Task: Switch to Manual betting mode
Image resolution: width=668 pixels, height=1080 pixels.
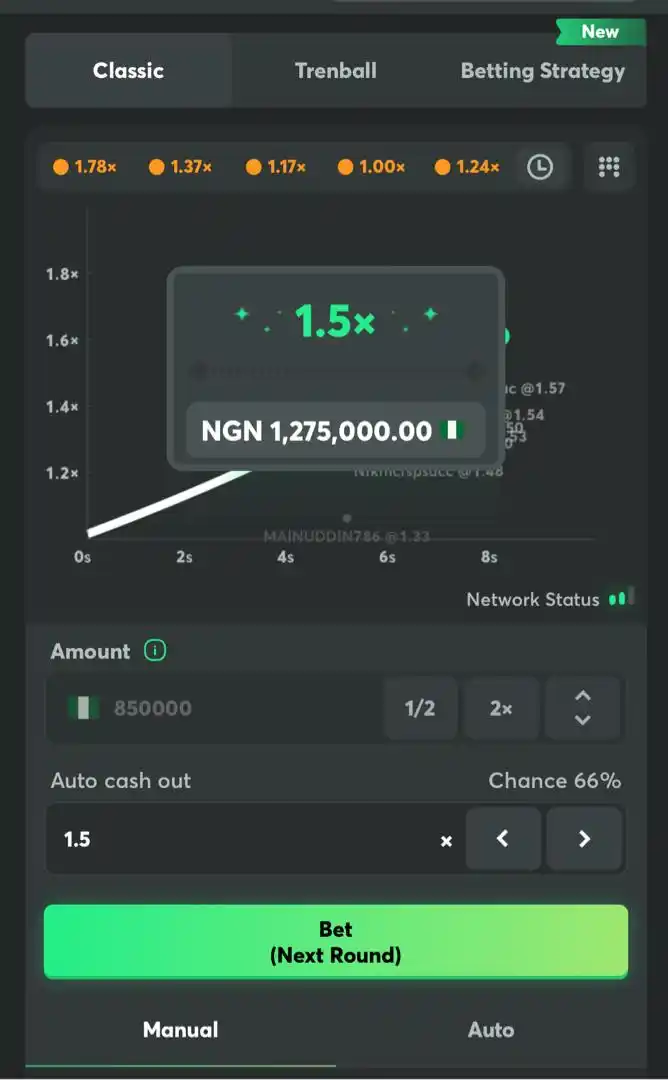Action: coord(180,1030)
